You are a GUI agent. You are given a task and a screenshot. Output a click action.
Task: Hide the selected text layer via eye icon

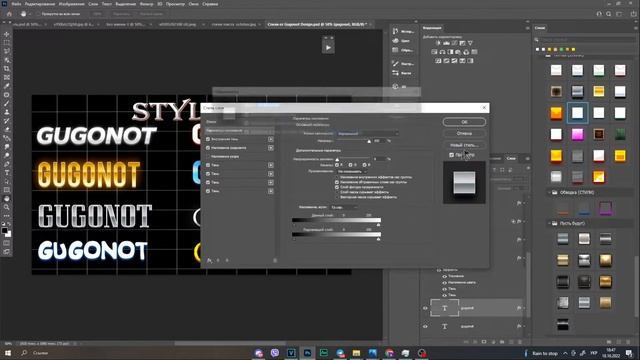coord(425,308)
